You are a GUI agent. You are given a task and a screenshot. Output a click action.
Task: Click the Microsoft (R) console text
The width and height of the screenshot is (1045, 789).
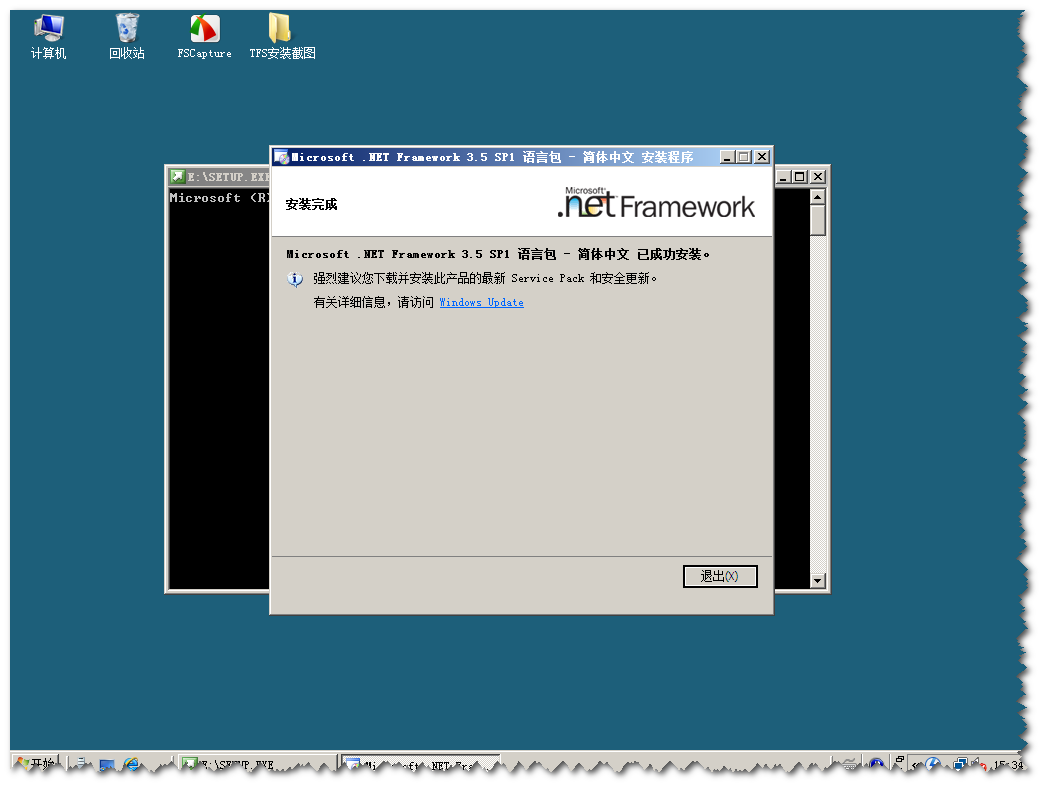pyautogui.click(x=219, y=198)
